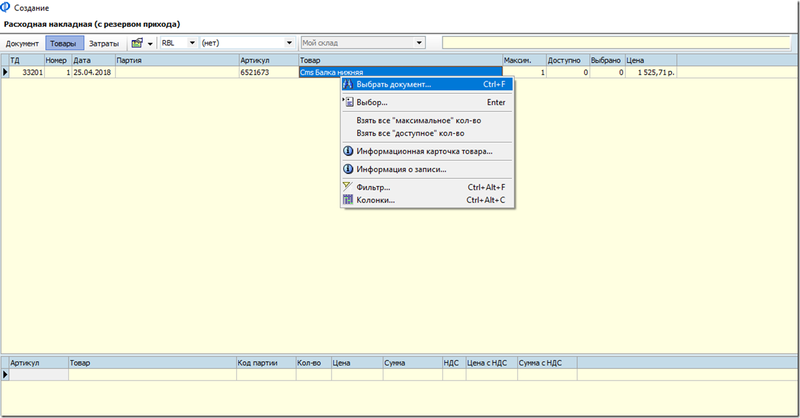Click the НДС column header
The image size is (800, 418).
[x=454, y=363]
